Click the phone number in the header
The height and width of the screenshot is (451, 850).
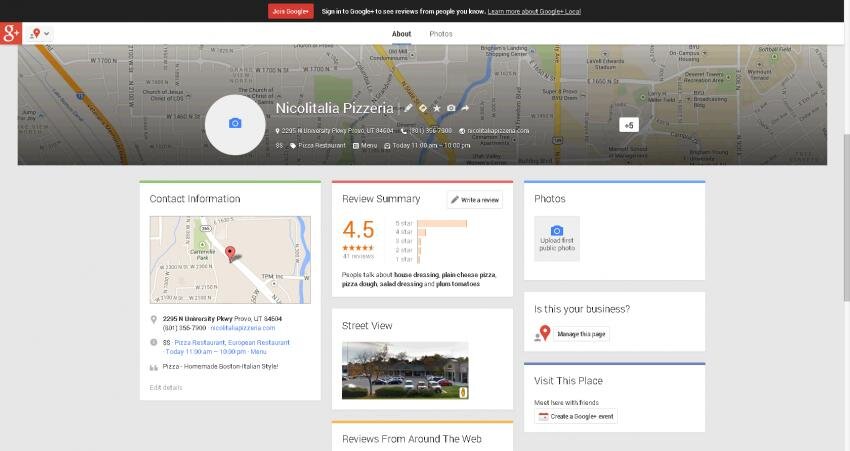430,131
